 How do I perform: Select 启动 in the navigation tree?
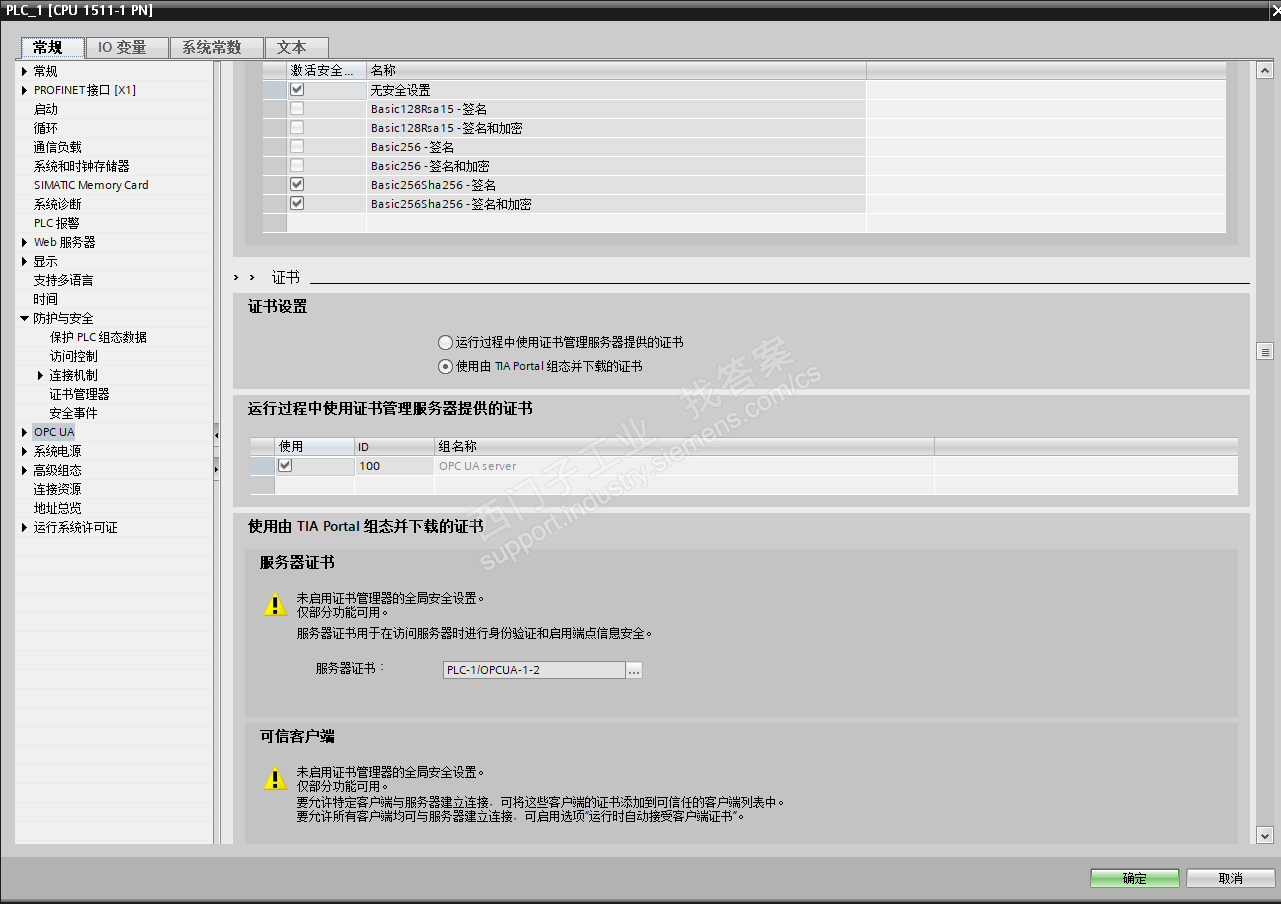(46, 109)
